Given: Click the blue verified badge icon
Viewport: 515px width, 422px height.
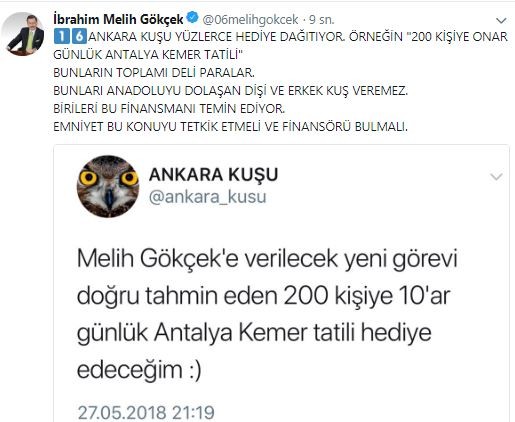Looking at the screenshot, I should 193,17.
